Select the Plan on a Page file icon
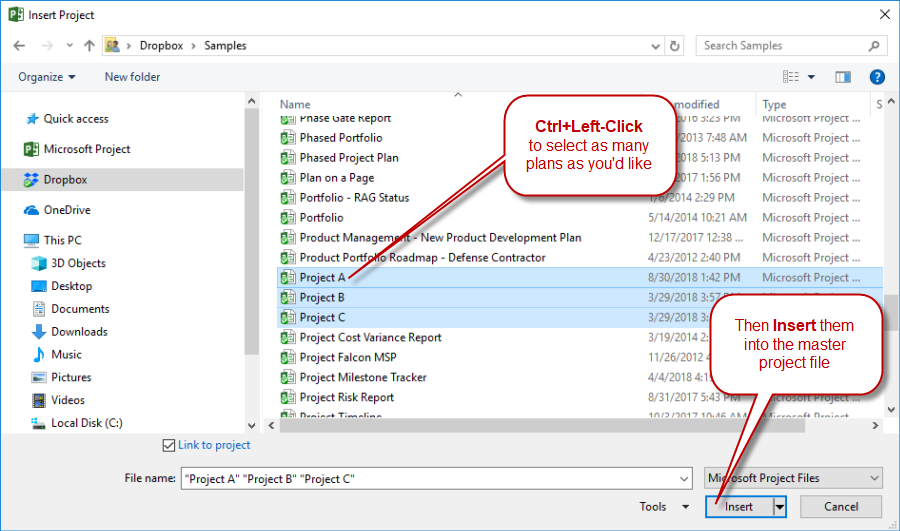 pyautogui.click(x=288, y=178)
